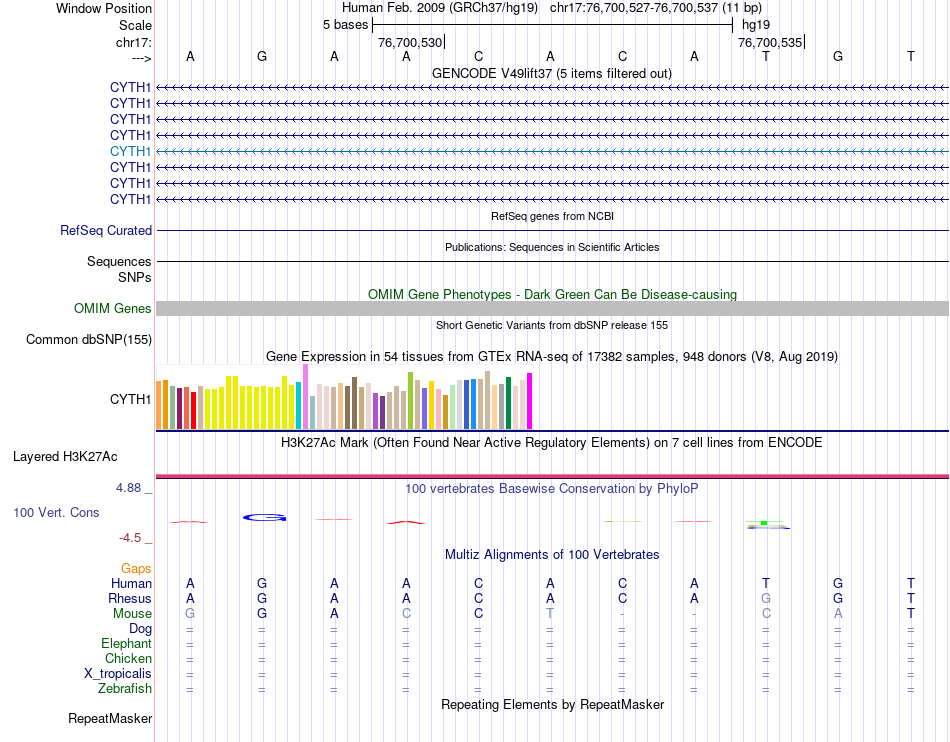950x742 pixels.
Task: Click the Gaps label in Multiz track
Action: tap(136, 568)
